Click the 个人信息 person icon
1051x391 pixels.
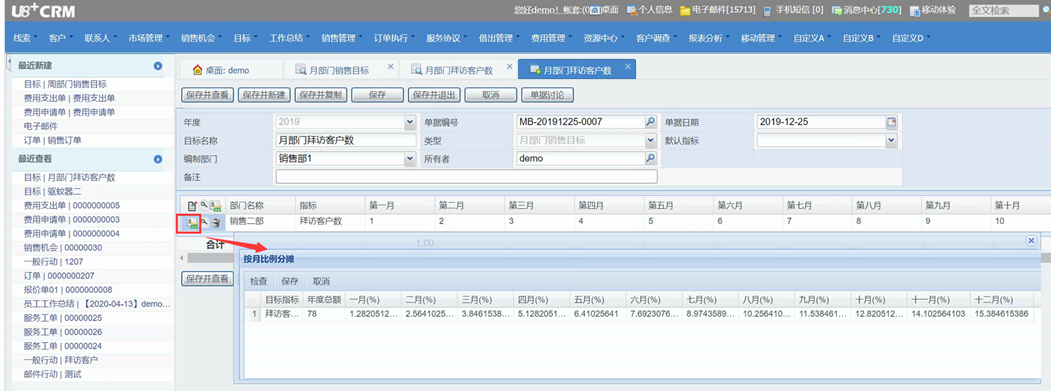(631, 10)
